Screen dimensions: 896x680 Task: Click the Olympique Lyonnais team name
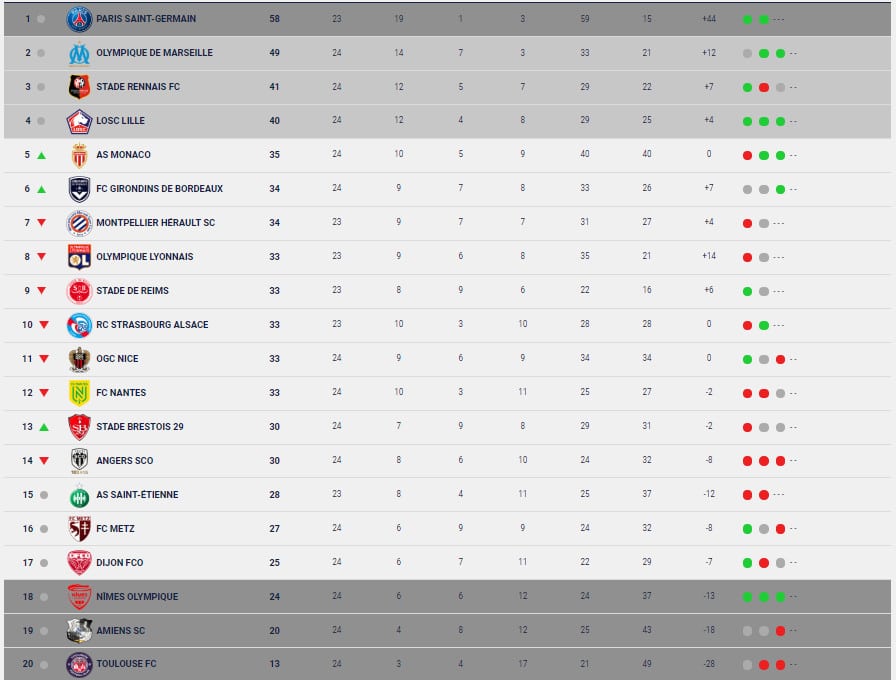[x=144, y=257]
